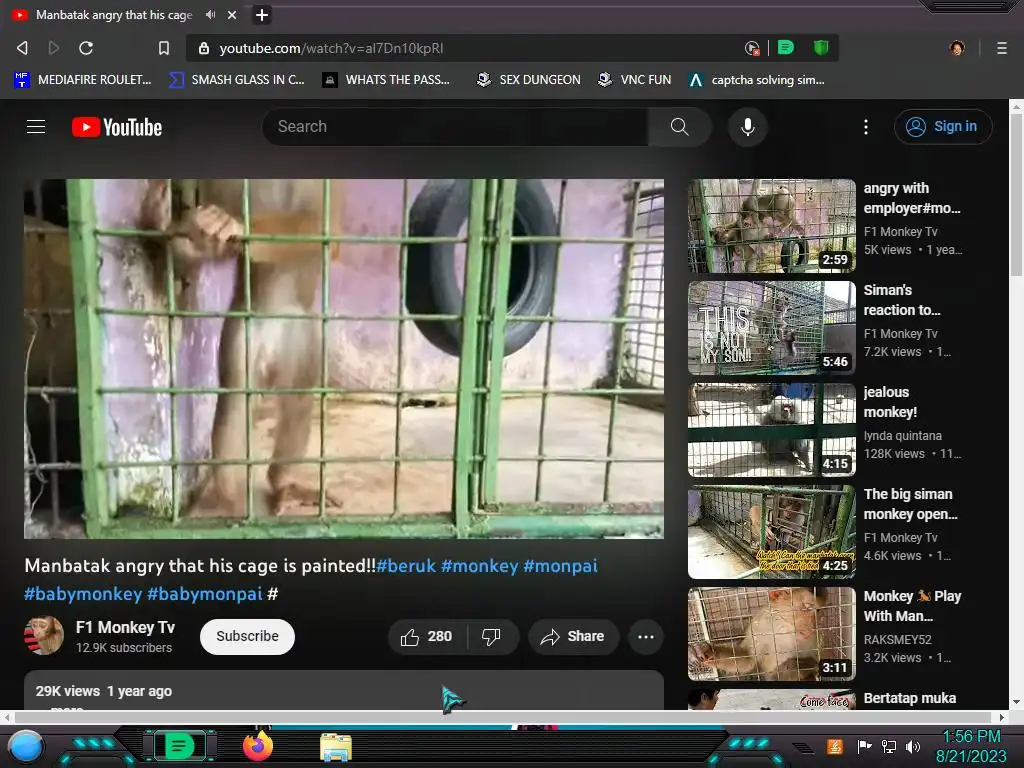Dislike the video with thumbs down
Image resolution: width=1024 pixels, height=768 pixels.
coord(491,636)
